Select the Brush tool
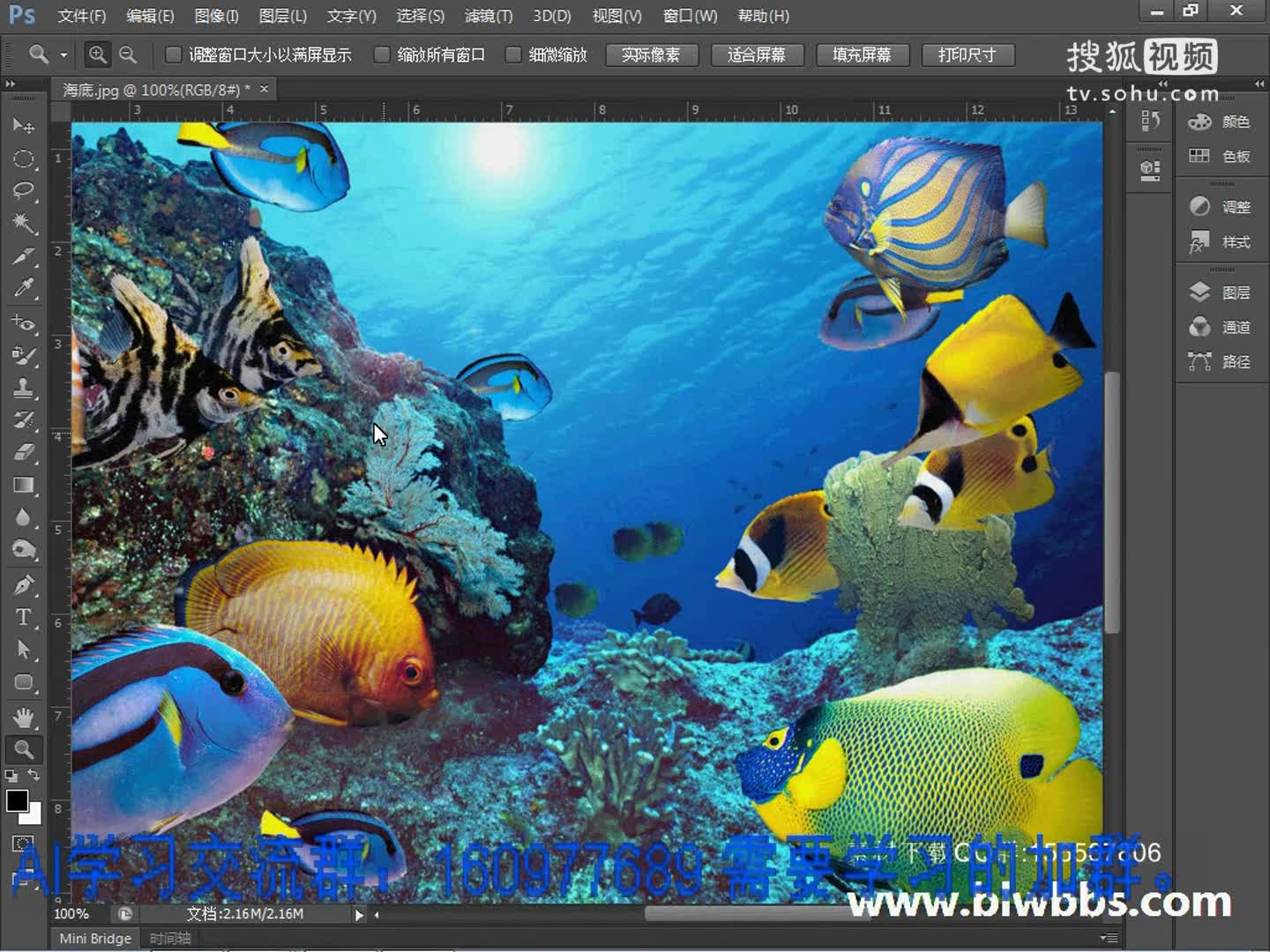This screenshot has width=1270, height=952. (x=24, y=355)
